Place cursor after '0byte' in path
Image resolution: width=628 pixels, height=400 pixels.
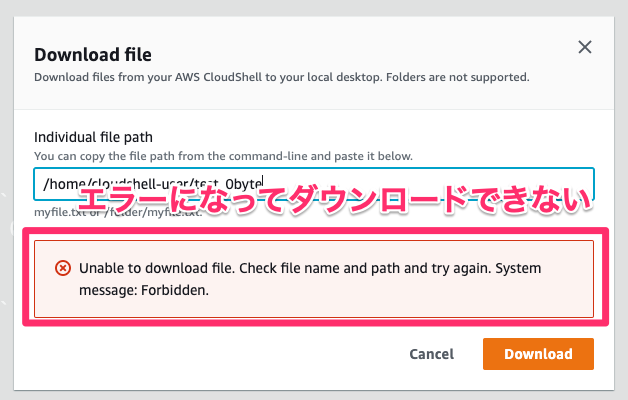(x=263, y=184)
